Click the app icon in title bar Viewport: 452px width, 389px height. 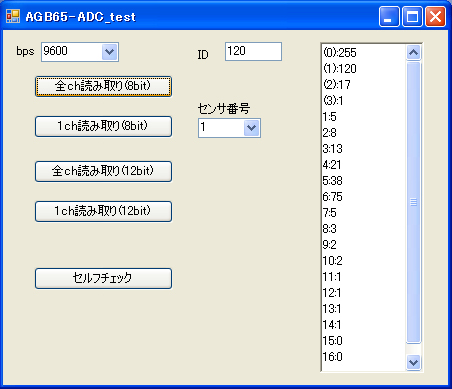click(13, 16)
